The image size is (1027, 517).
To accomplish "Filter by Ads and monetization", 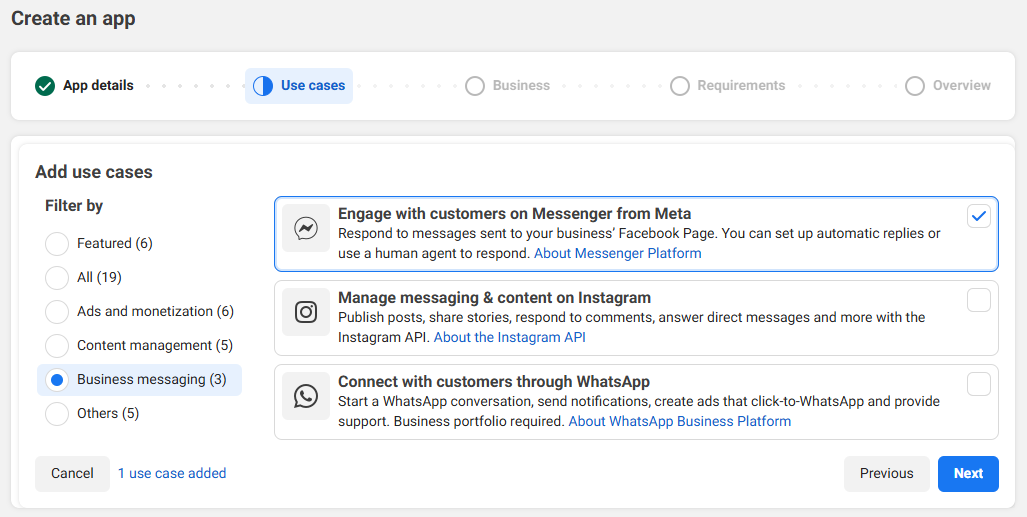I will click(58, 312).
